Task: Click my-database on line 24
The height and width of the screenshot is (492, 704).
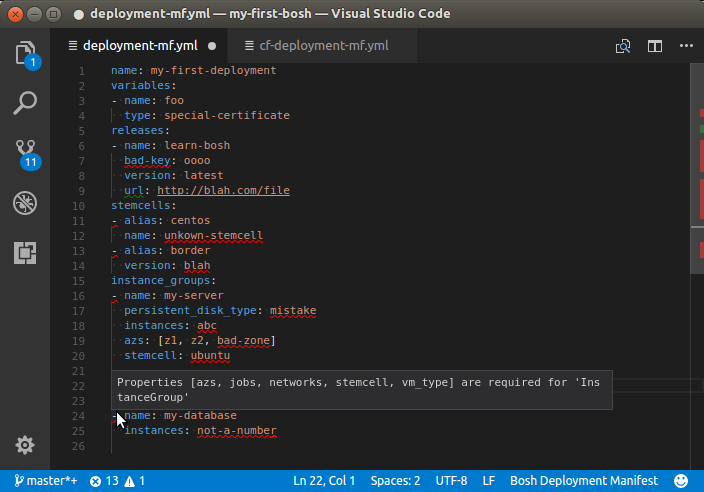Action: coord(200,415)
